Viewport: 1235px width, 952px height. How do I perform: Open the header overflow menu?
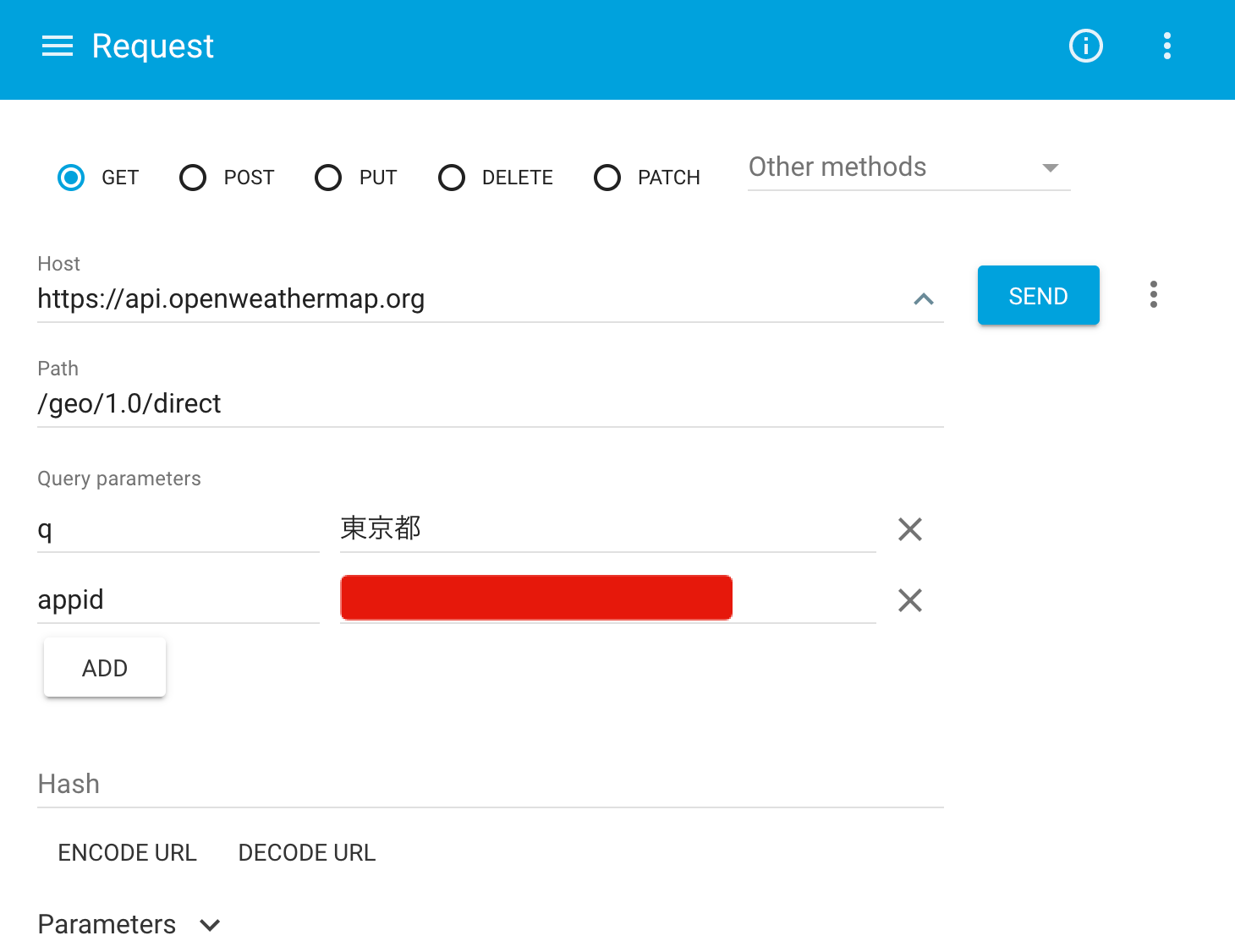(x=1166, y=47)
